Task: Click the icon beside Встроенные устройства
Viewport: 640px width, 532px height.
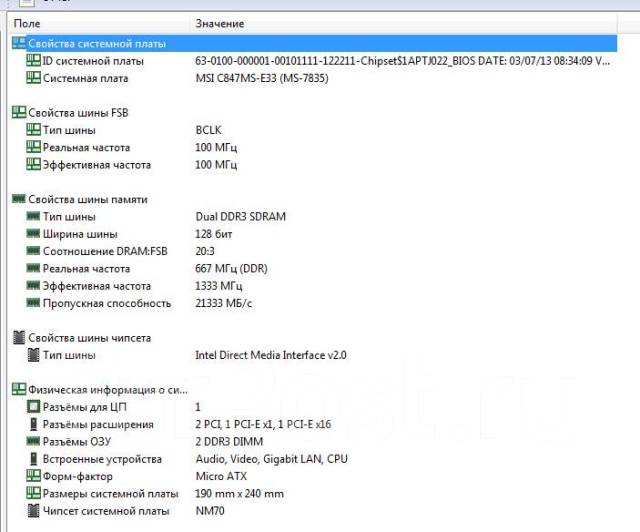Action: (x=33, y=459)
